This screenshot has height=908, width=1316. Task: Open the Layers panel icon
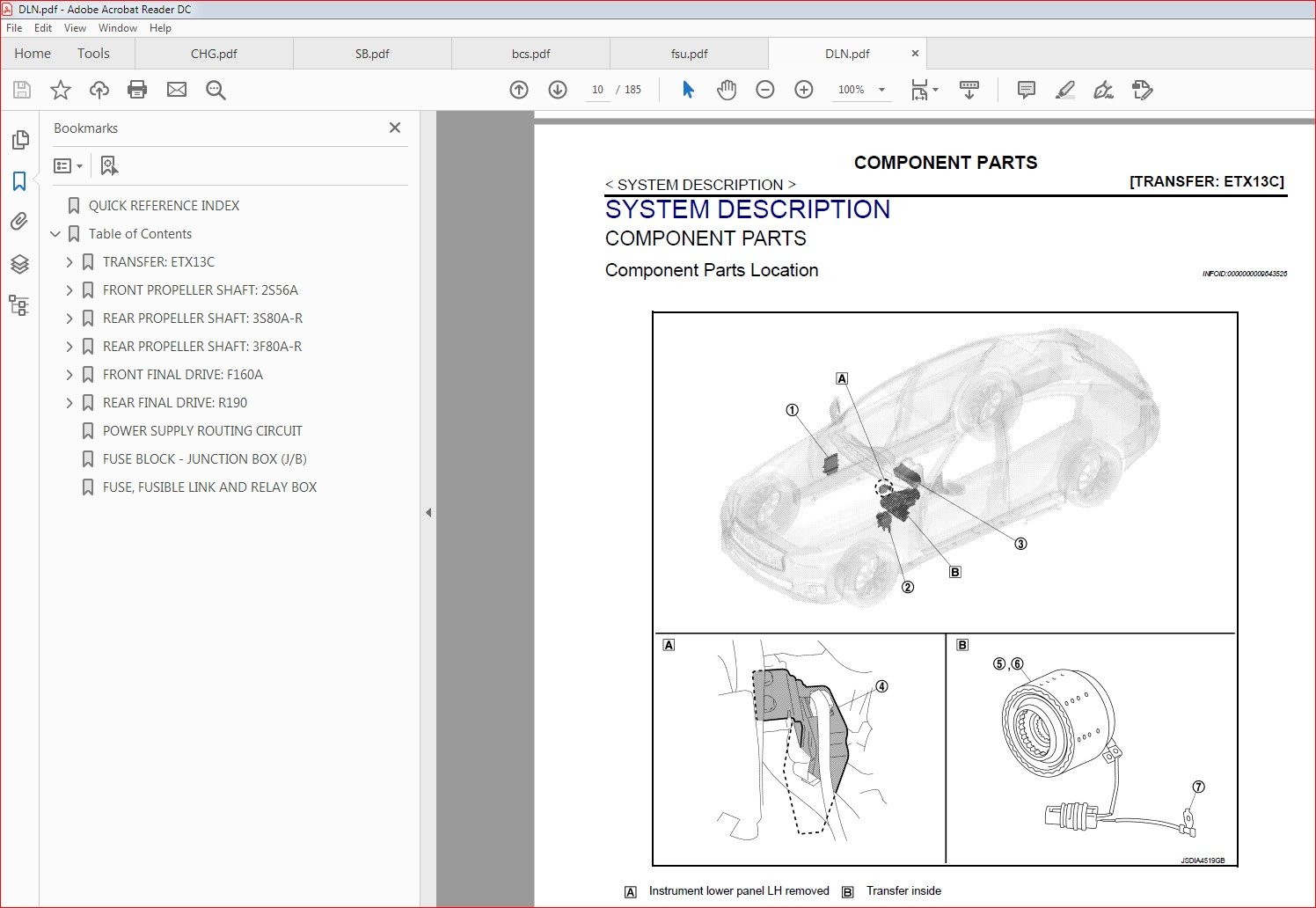[19, 263]
